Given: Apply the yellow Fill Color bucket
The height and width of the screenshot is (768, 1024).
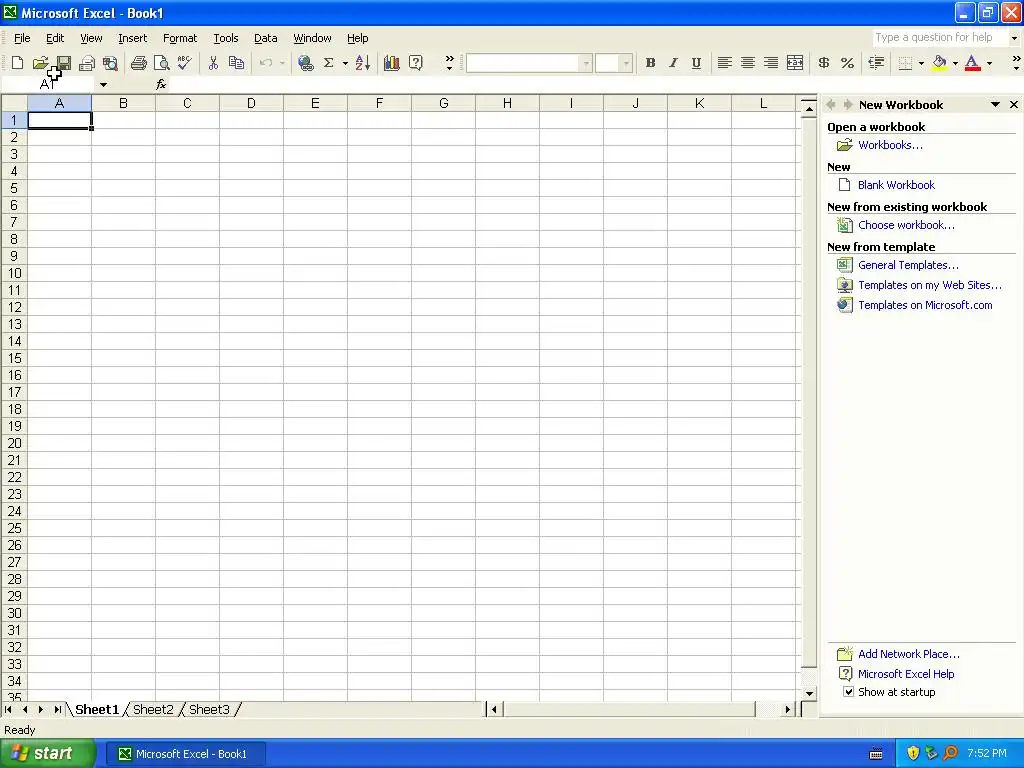Looking at the screenshot, I should pyautogui.click(x=939, y=63).
